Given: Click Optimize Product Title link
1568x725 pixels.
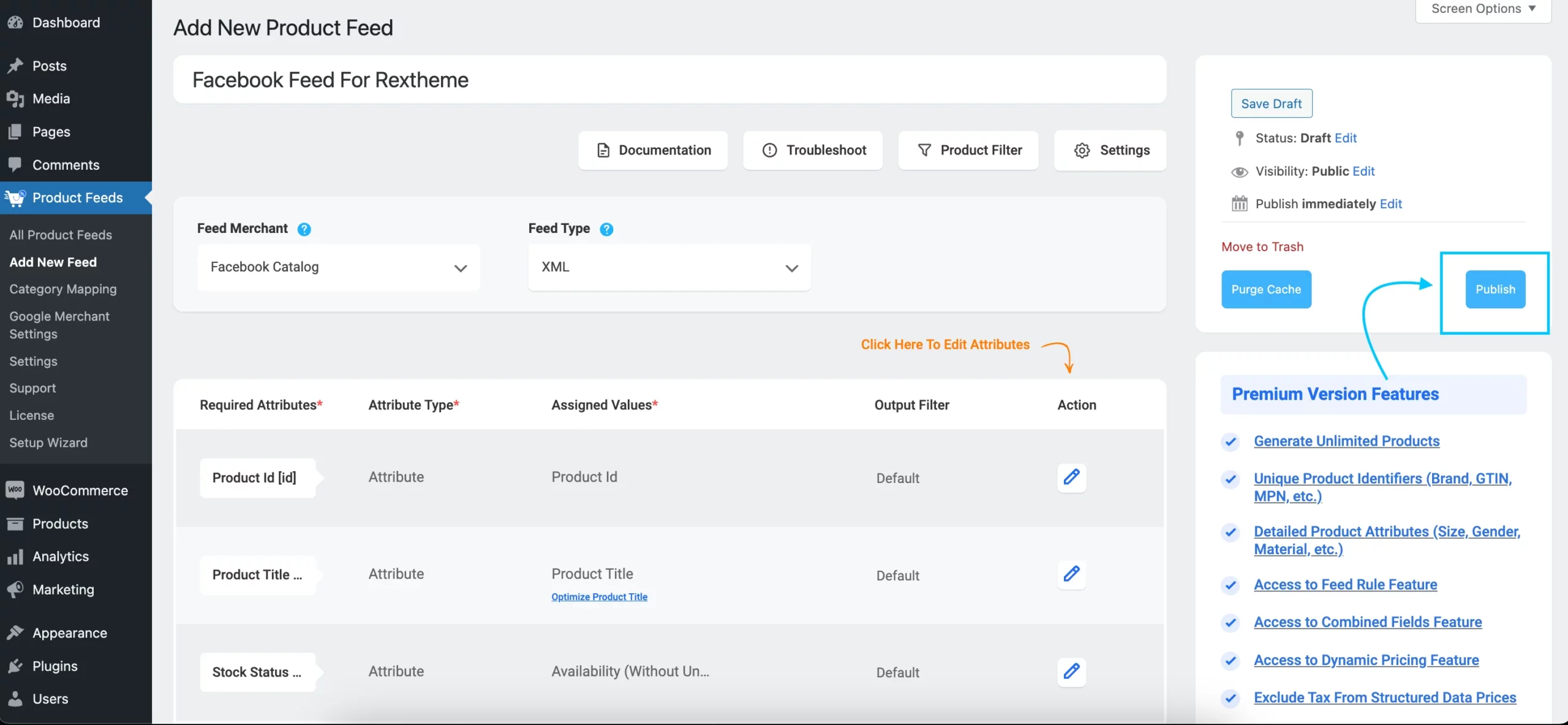Looking at the screenshot, I should [599, 597].
